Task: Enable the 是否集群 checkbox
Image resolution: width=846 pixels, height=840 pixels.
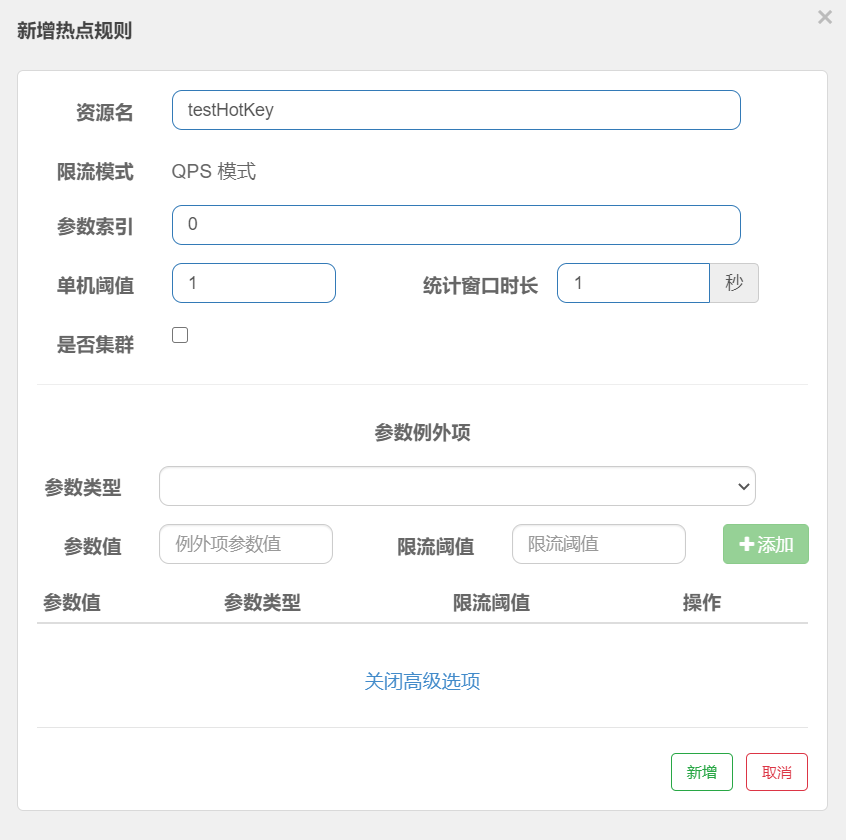Action: [x=180, y=334]
